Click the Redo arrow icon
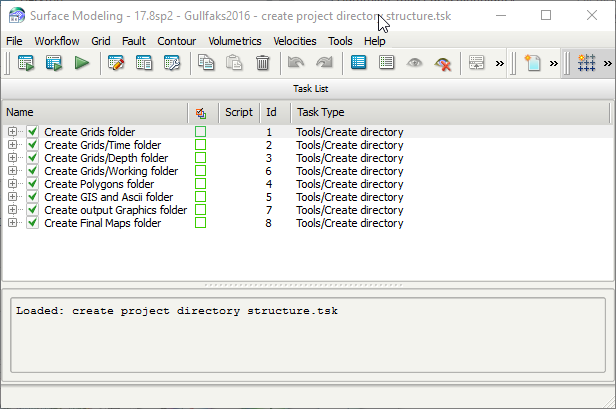 324,64
